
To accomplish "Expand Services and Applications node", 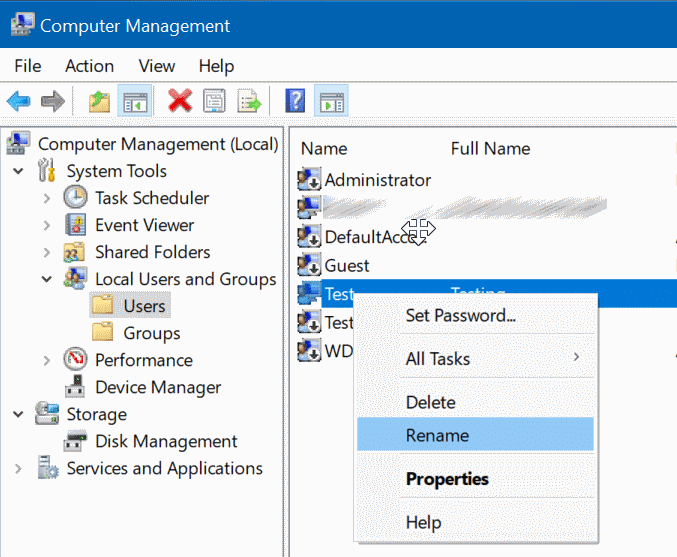I will [x=18, y=468].
